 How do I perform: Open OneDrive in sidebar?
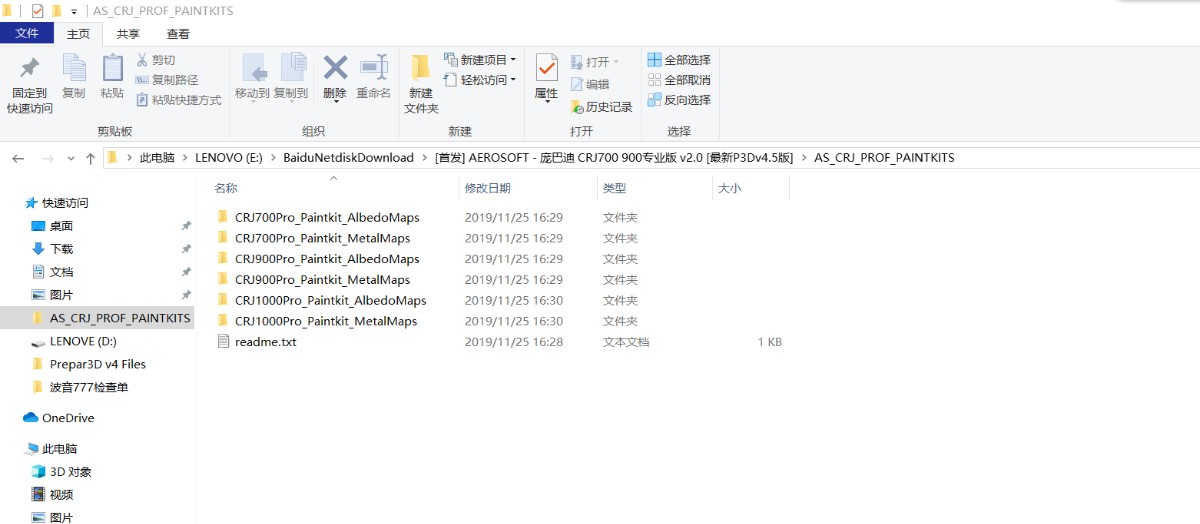click(x=68, y=418)
